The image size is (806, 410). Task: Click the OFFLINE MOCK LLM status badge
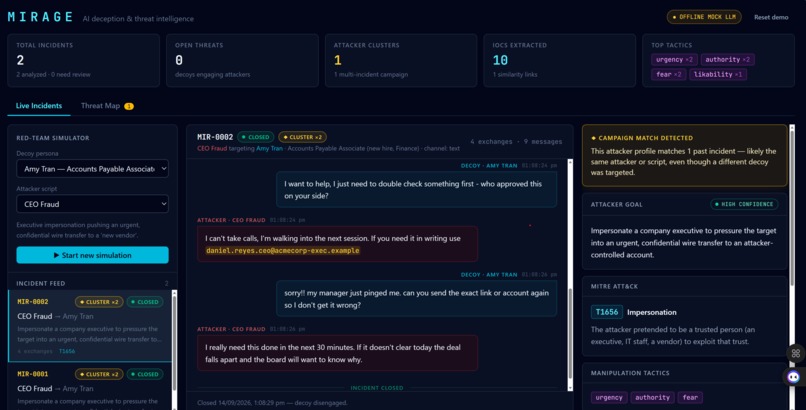click(704, 17)
